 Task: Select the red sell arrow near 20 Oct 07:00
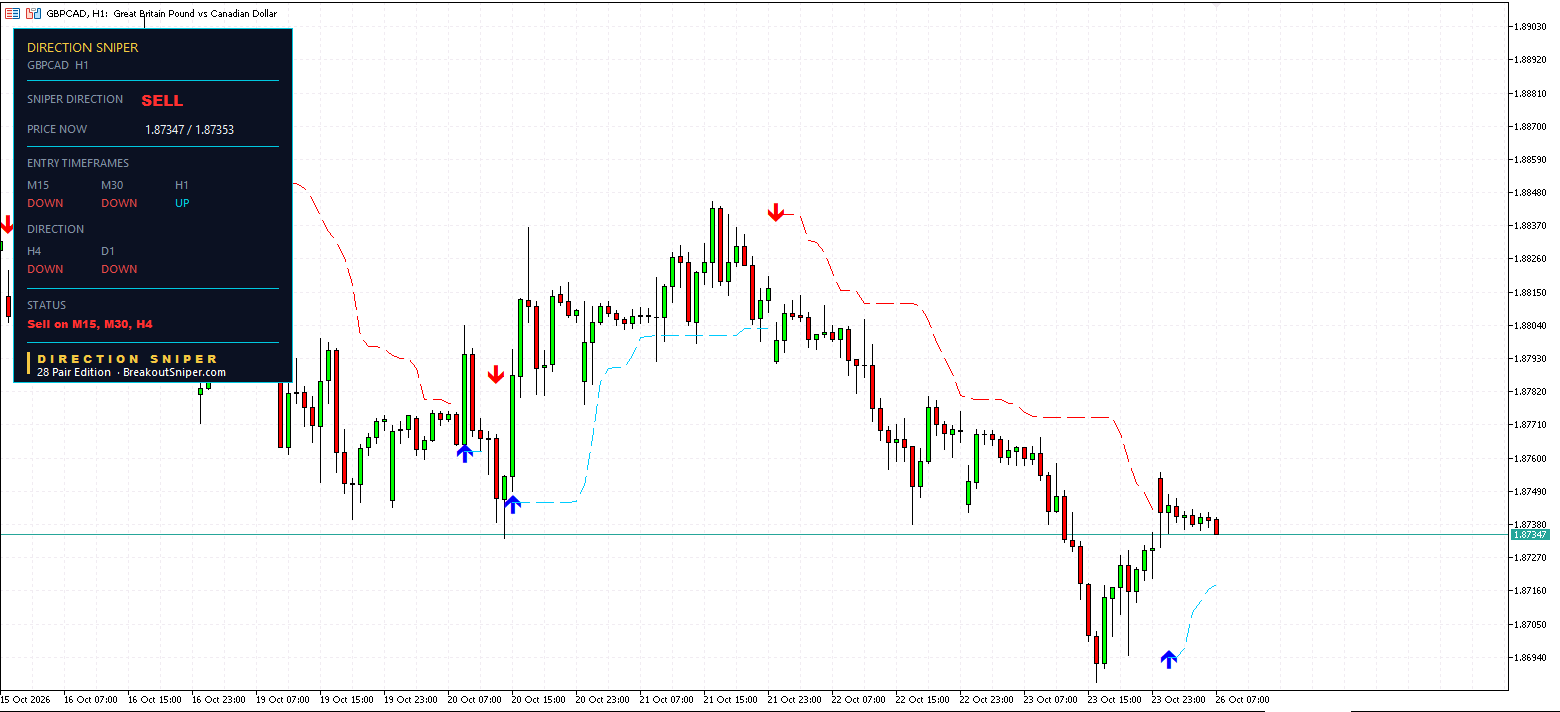(x=495, y=375)
